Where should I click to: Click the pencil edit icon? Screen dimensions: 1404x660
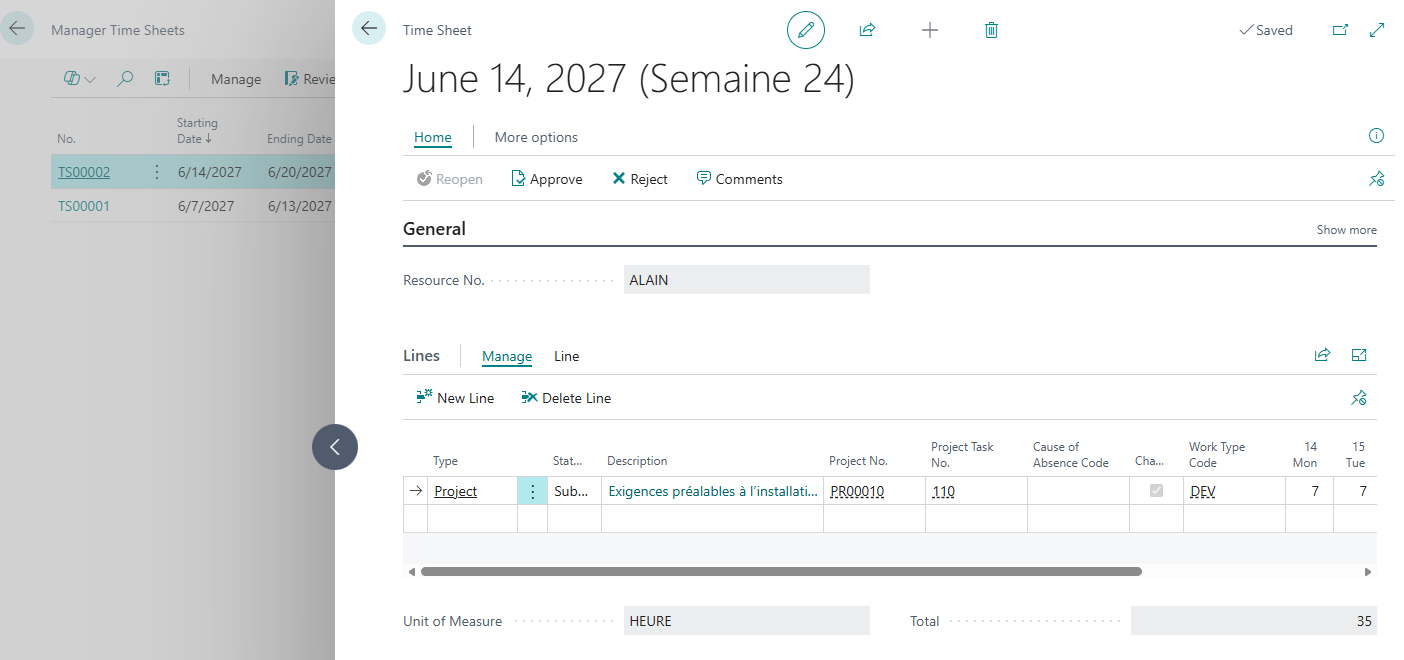806,30
